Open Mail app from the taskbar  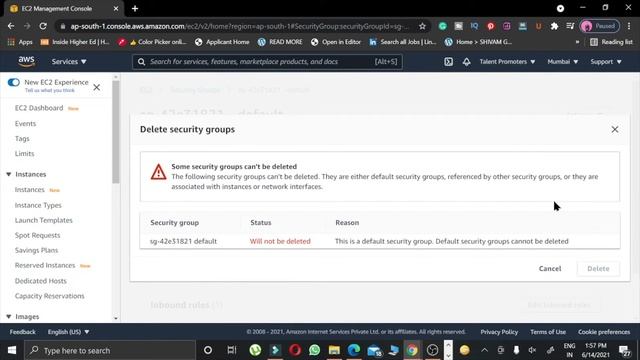(374, 350)
